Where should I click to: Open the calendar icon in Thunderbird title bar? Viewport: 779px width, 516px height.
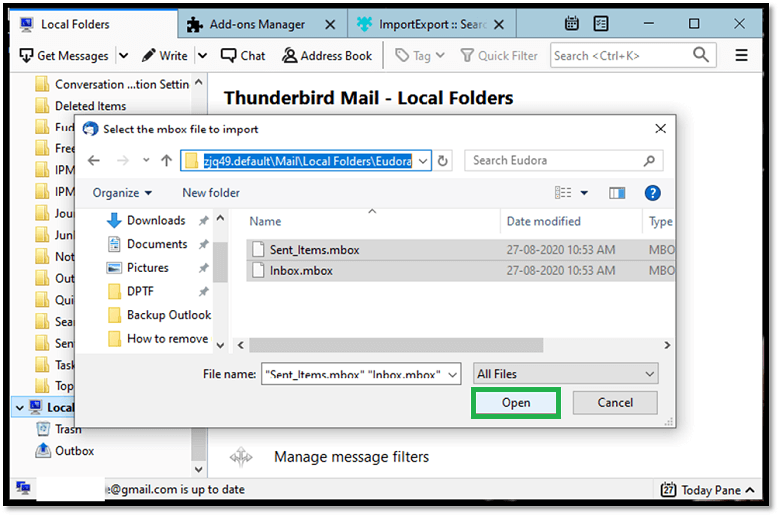pos(572,23)
